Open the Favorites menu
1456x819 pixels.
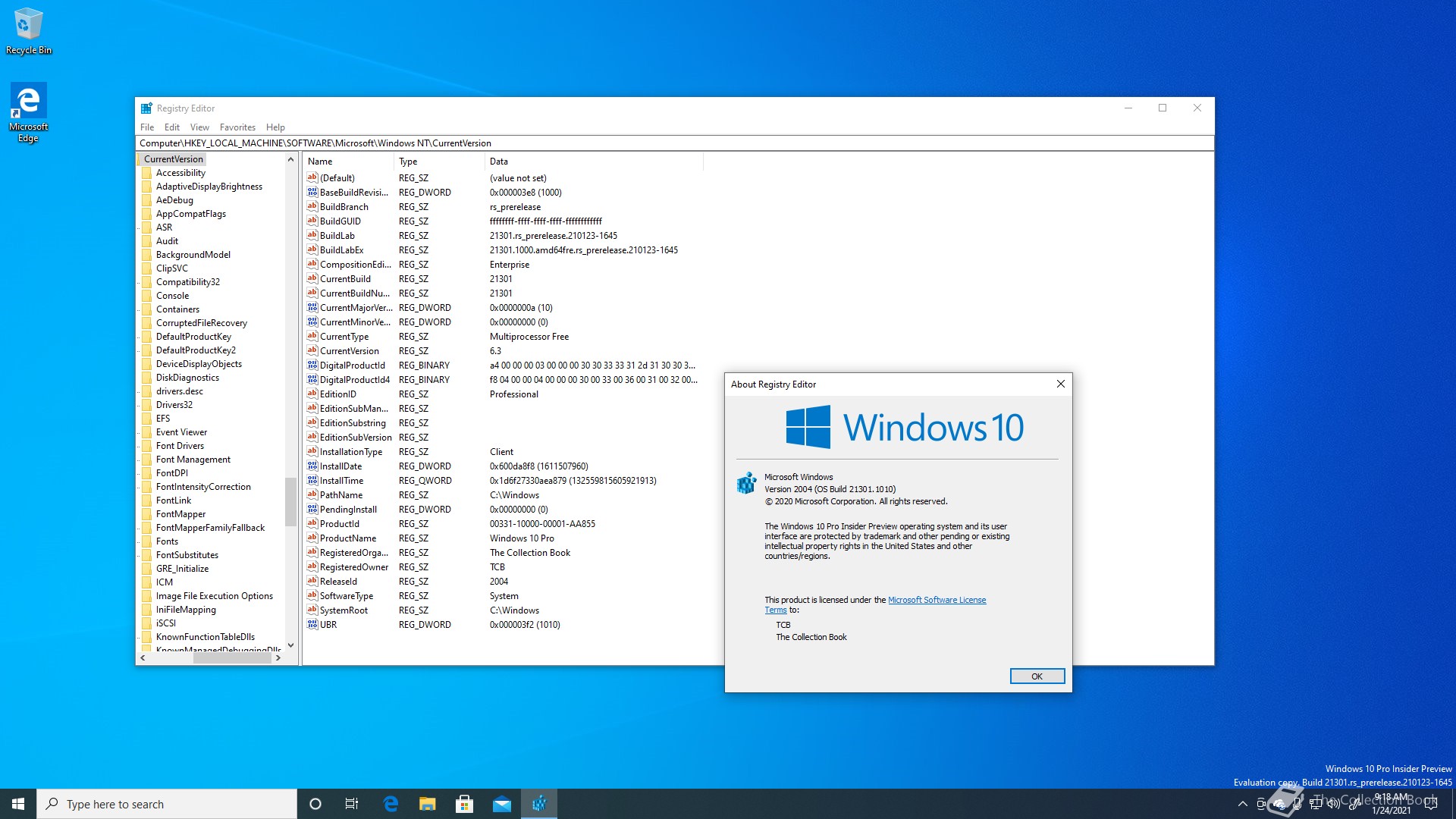click(x=237, y=127)
